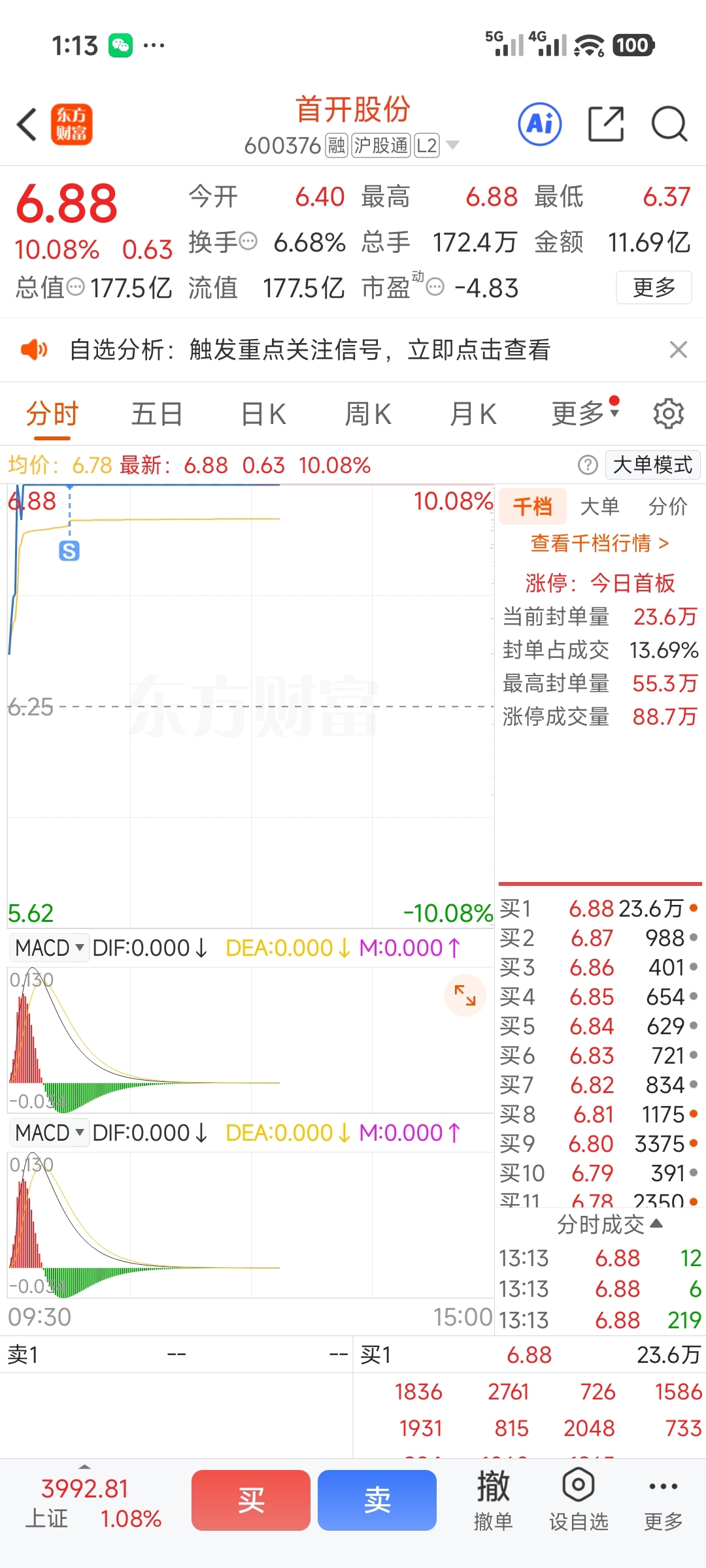Screen dimensions: 706x1568
Task: Dismiss the 自选分析 notice banner
Action: [679, 350]
